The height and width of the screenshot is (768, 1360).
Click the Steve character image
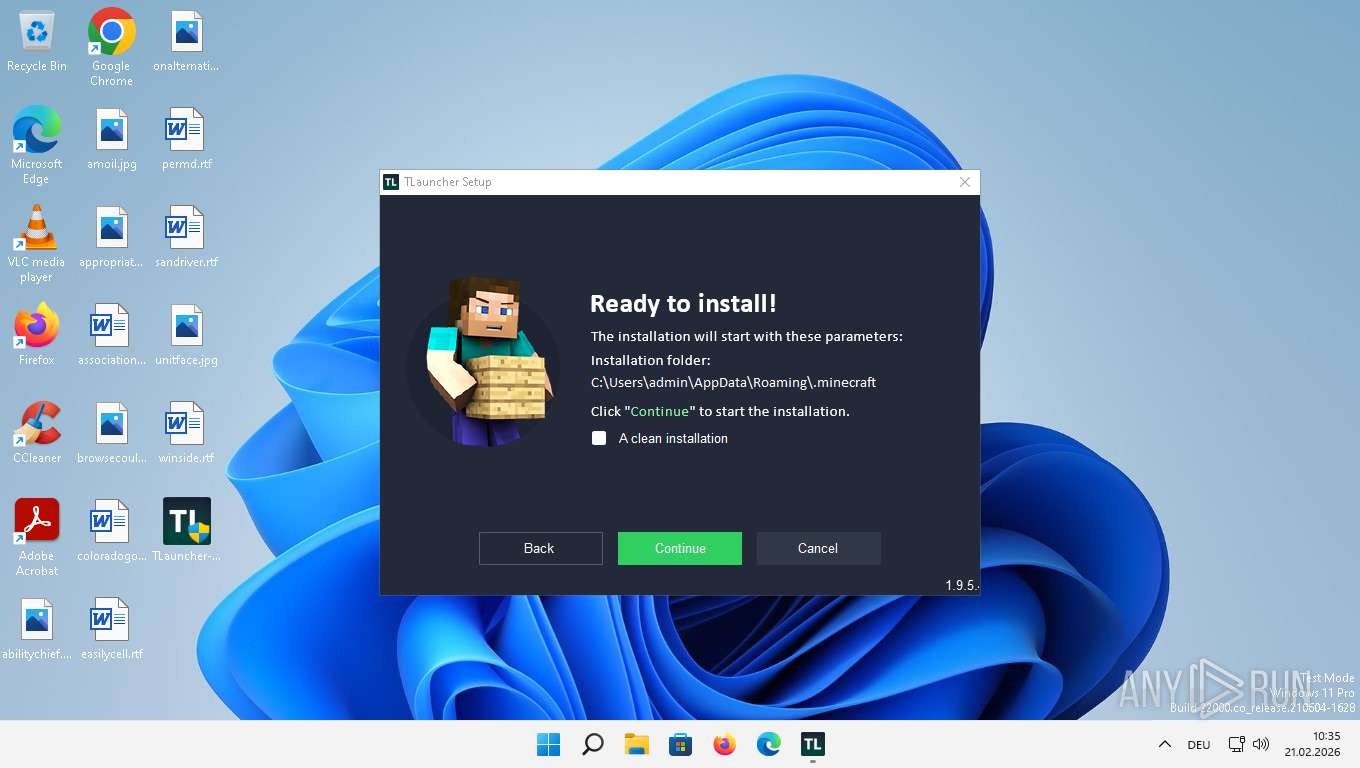point(485,361)
